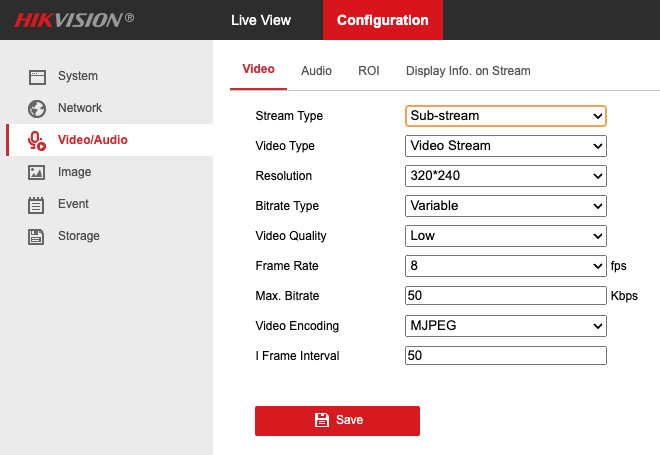Save the video settings
The width and height of the screenshot is (660, 455).
[x=337, y=420]
